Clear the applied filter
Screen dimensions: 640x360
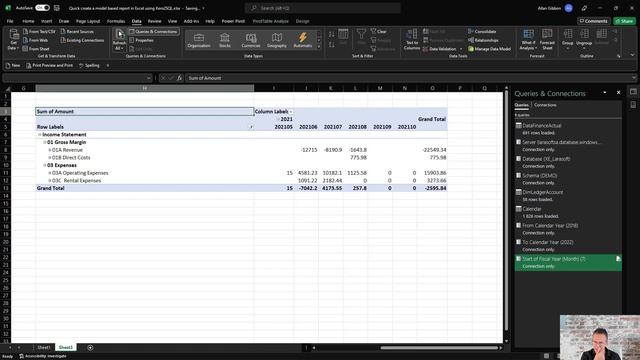pyautogui.click(x=379, y=31)
